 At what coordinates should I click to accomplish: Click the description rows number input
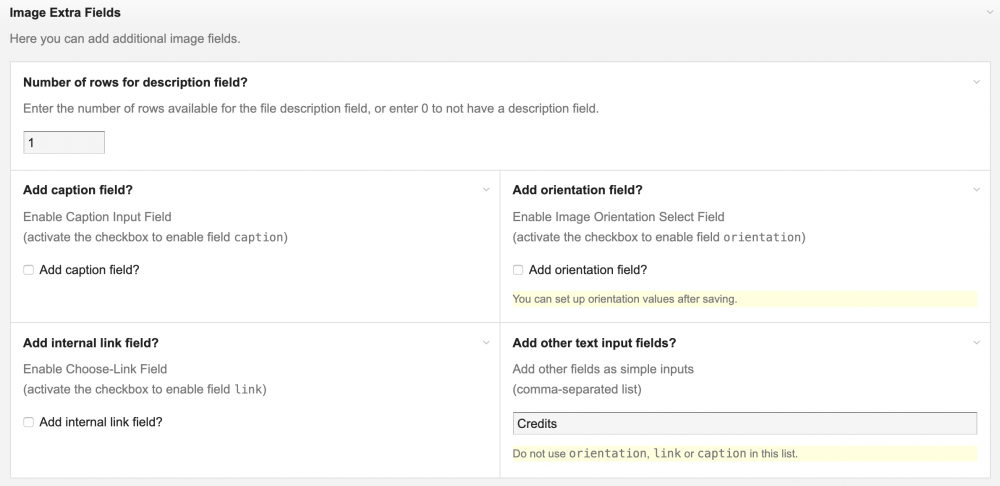(64, 143)
